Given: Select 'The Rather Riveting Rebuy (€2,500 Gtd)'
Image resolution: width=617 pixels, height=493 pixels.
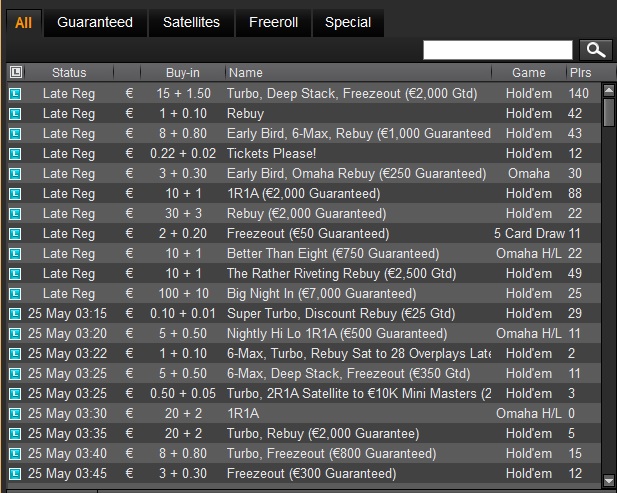Looking at the screenshot, I should (341, 273).
